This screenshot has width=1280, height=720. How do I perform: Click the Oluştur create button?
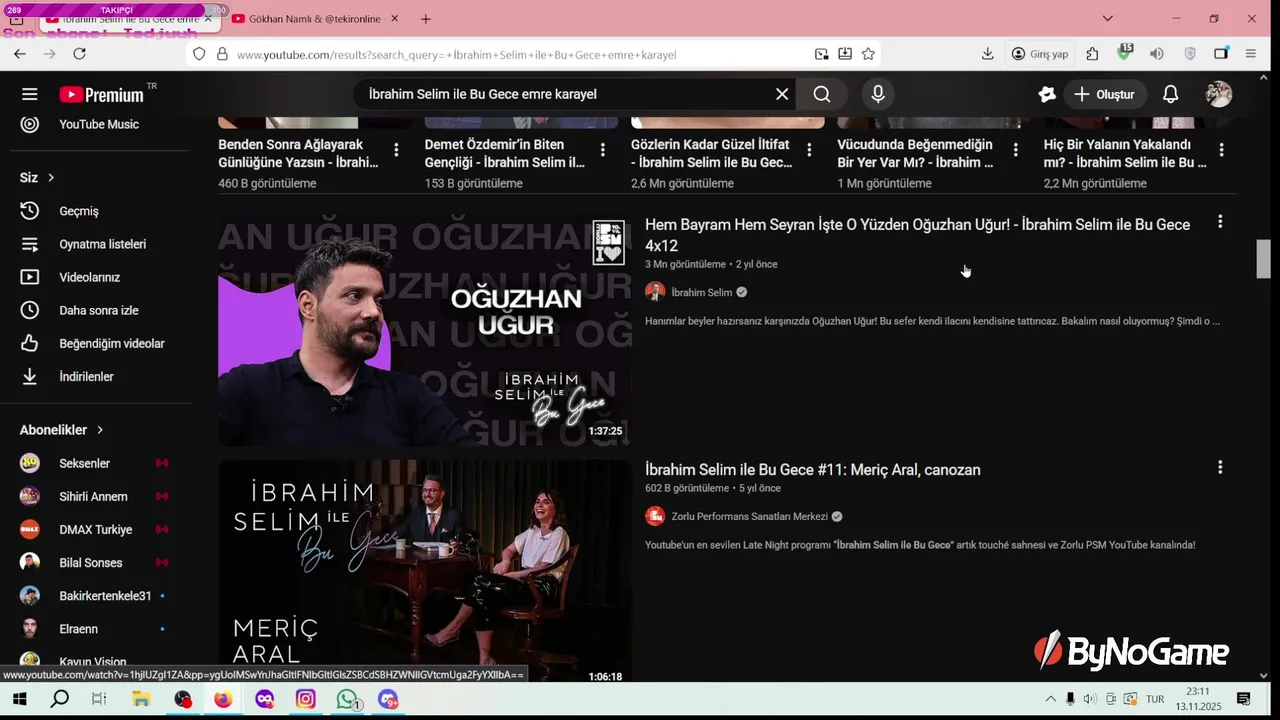pyautogui.click(x=1104, y=94)
